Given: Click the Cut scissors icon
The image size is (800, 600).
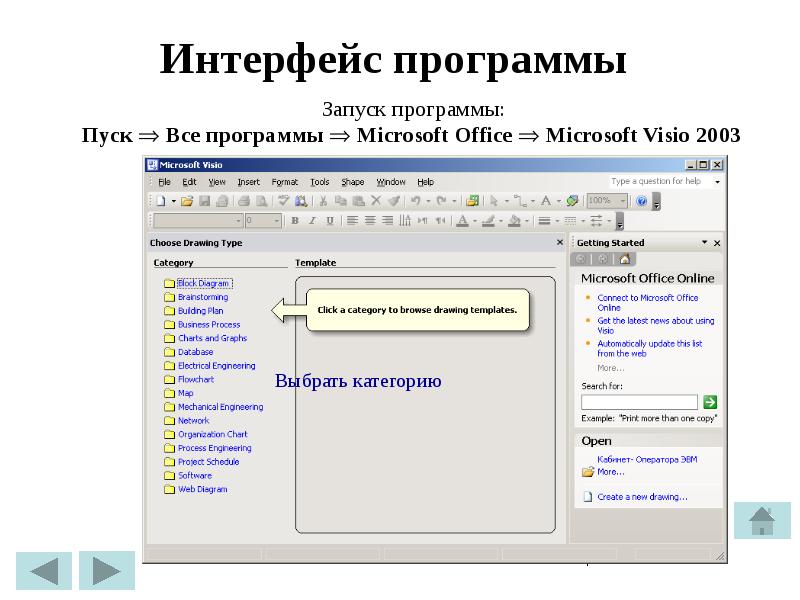Looking at the screenshot, I should coord(323,201).
